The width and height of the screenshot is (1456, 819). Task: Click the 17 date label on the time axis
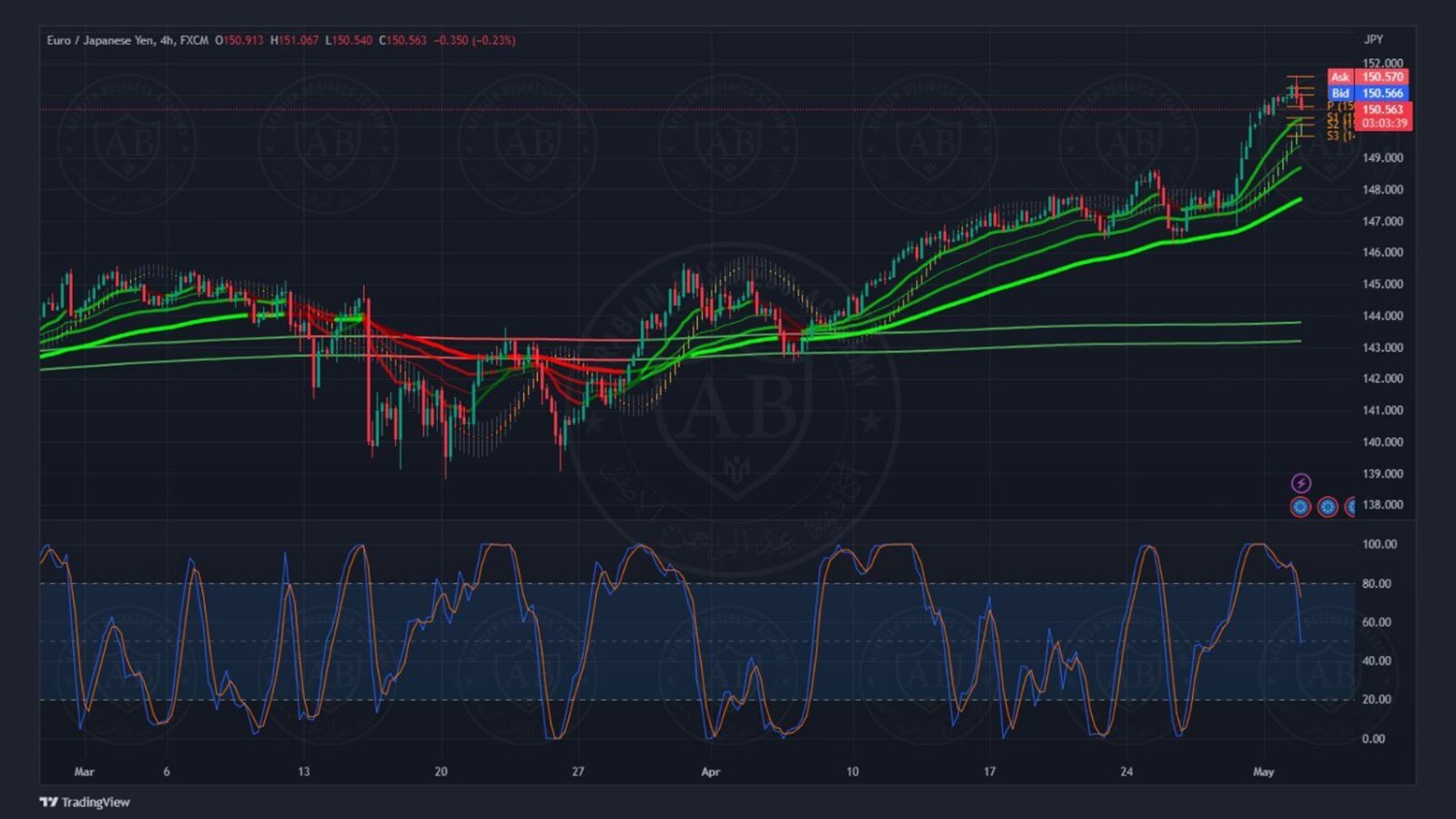pyautogui.click(x=989, y=771)
